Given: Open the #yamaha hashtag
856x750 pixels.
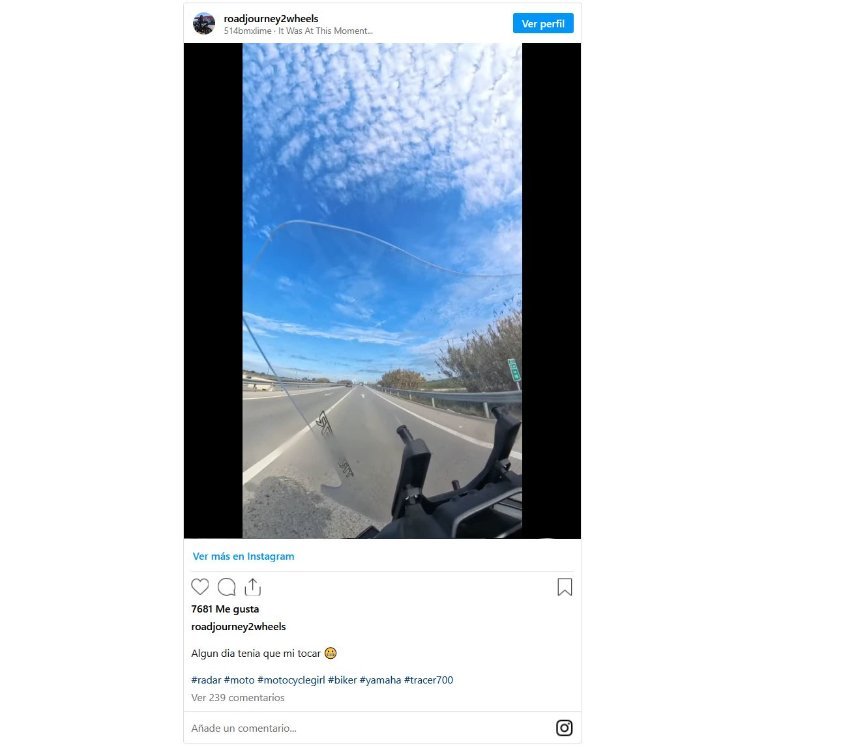Looking at the screenshot, I should (380, 680).
